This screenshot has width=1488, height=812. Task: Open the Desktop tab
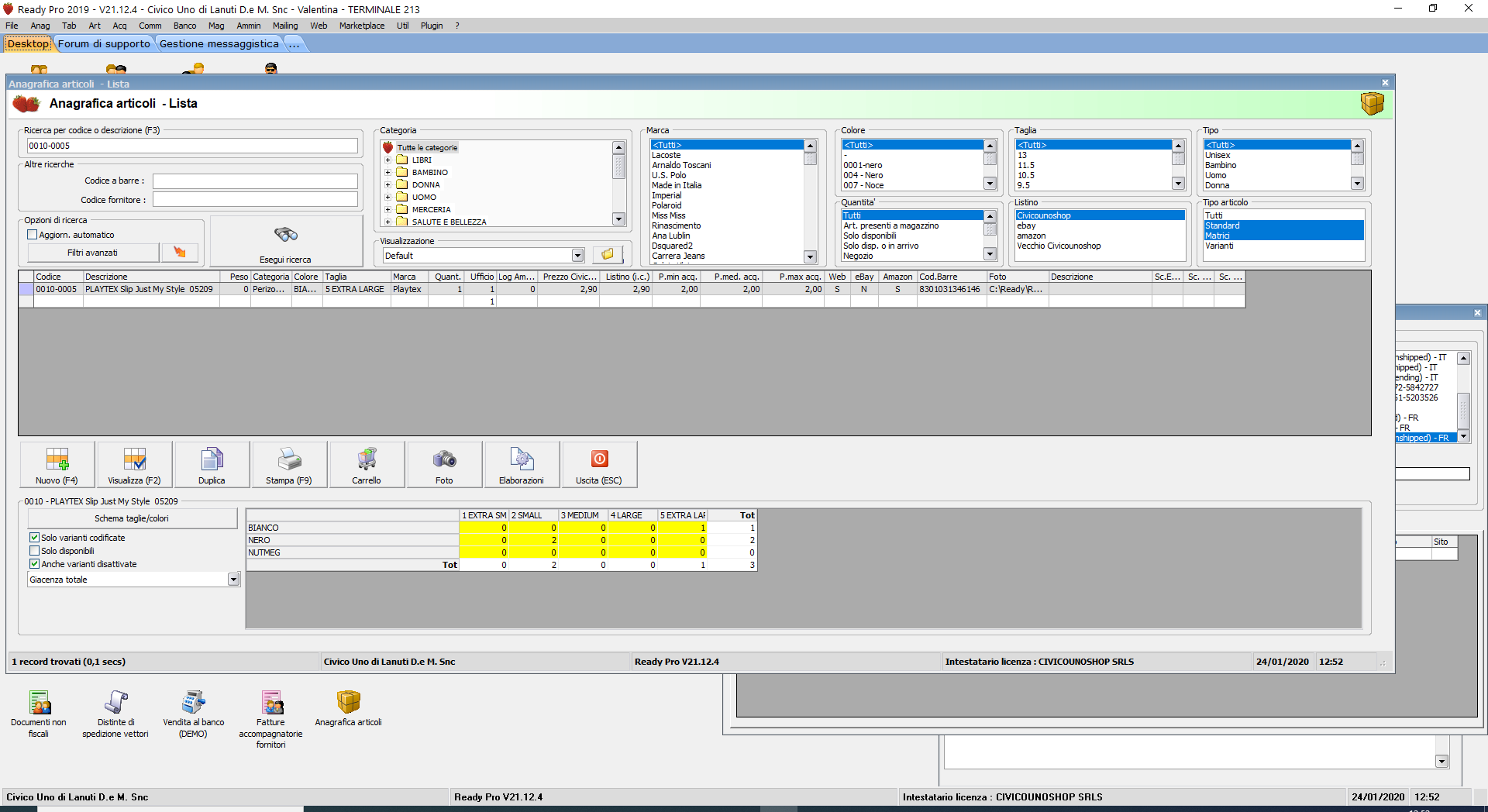coord(28,44)
